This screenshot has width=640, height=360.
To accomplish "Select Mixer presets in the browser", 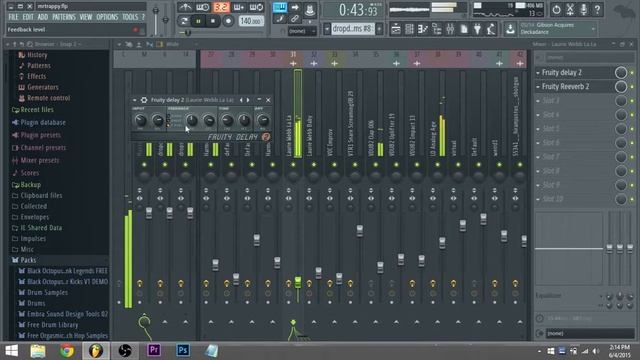I will click(x=40, y=160).
